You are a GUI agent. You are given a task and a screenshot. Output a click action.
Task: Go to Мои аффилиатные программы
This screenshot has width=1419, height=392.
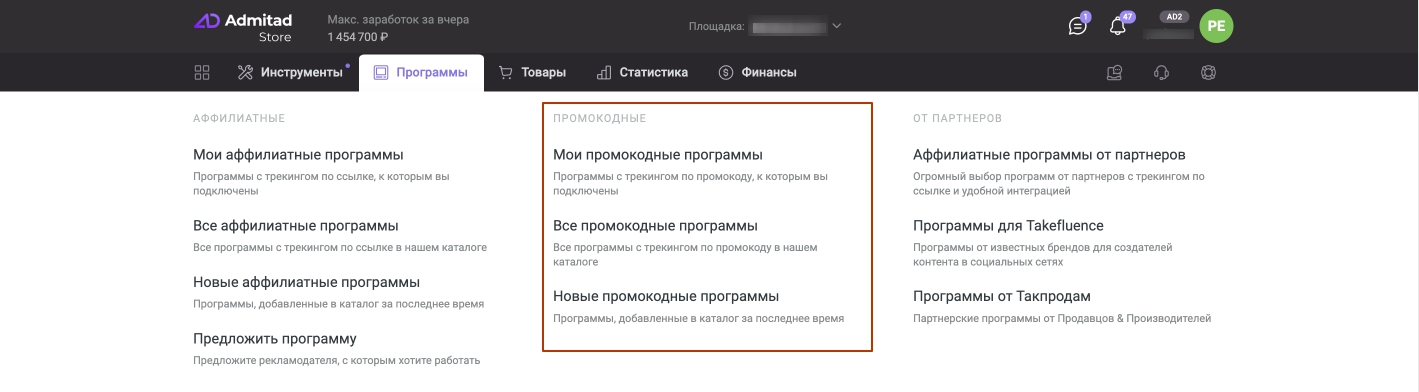pos(298,155)
